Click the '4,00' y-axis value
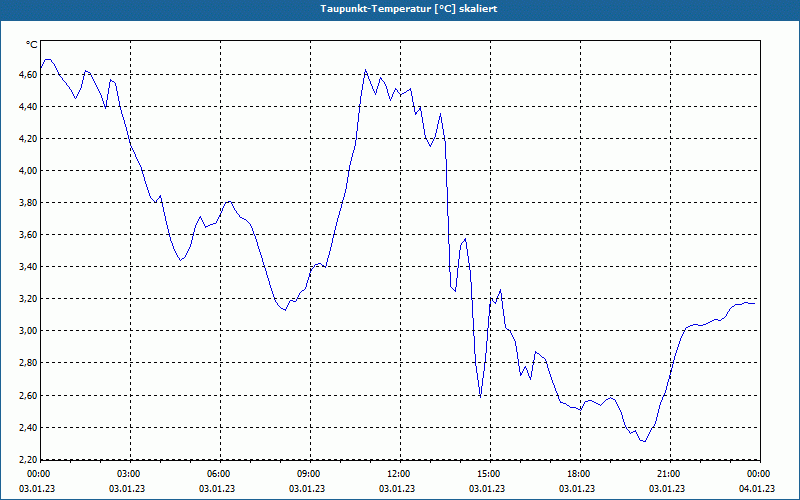Image resolution: width=800 pixels, height=500 pixels. (x=29, y=171)
